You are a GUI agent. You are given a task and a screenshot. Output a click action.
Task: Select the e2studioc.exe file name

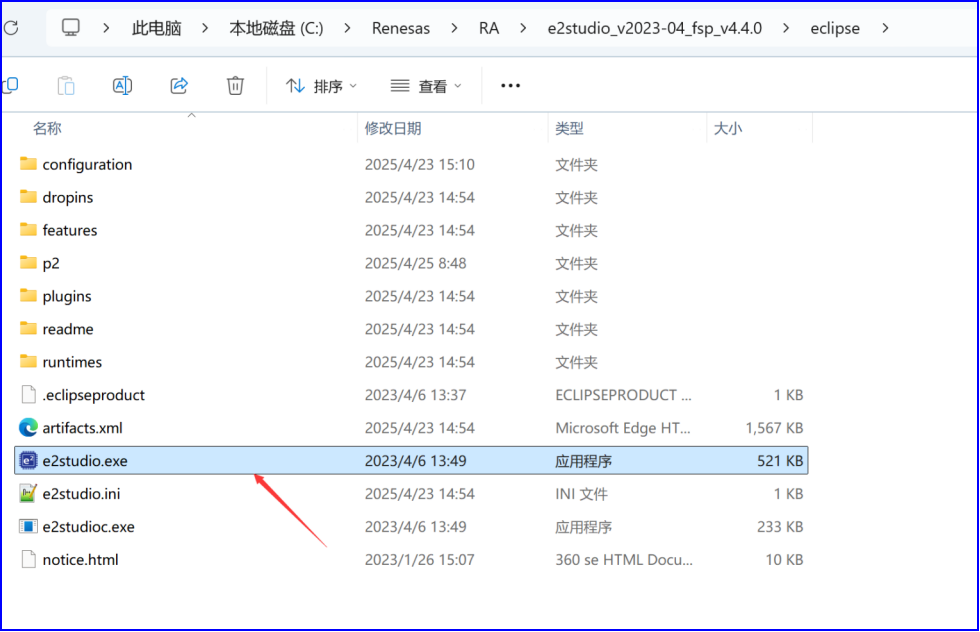89,526
